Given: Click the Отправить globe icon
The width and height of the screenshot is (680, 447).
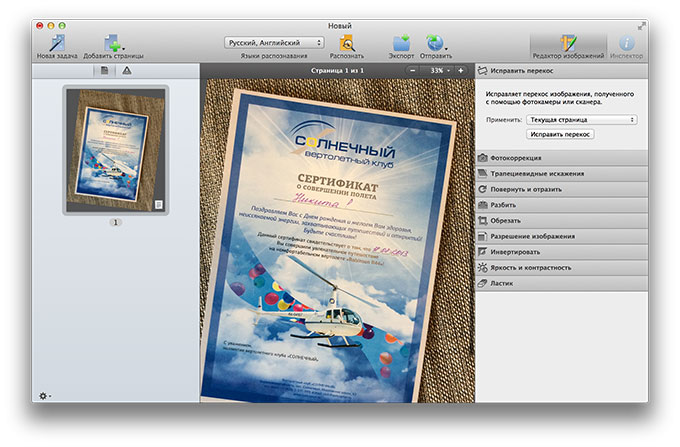Looking at the screenshot, I should (x=435, y=42).
